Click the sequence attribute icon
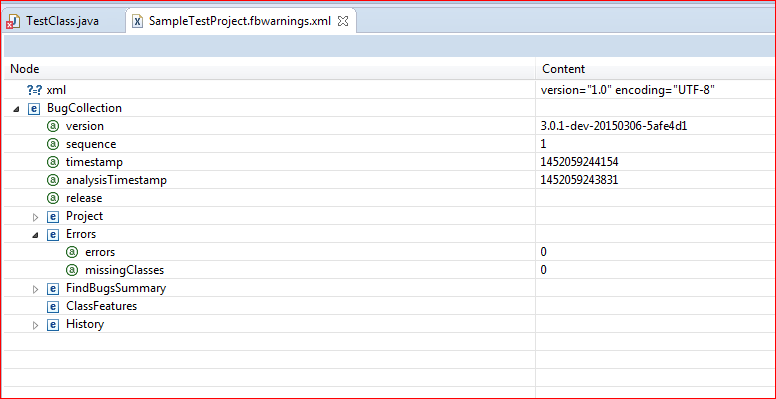This screenshot has width=776, height=399. [x=53, y=144]
